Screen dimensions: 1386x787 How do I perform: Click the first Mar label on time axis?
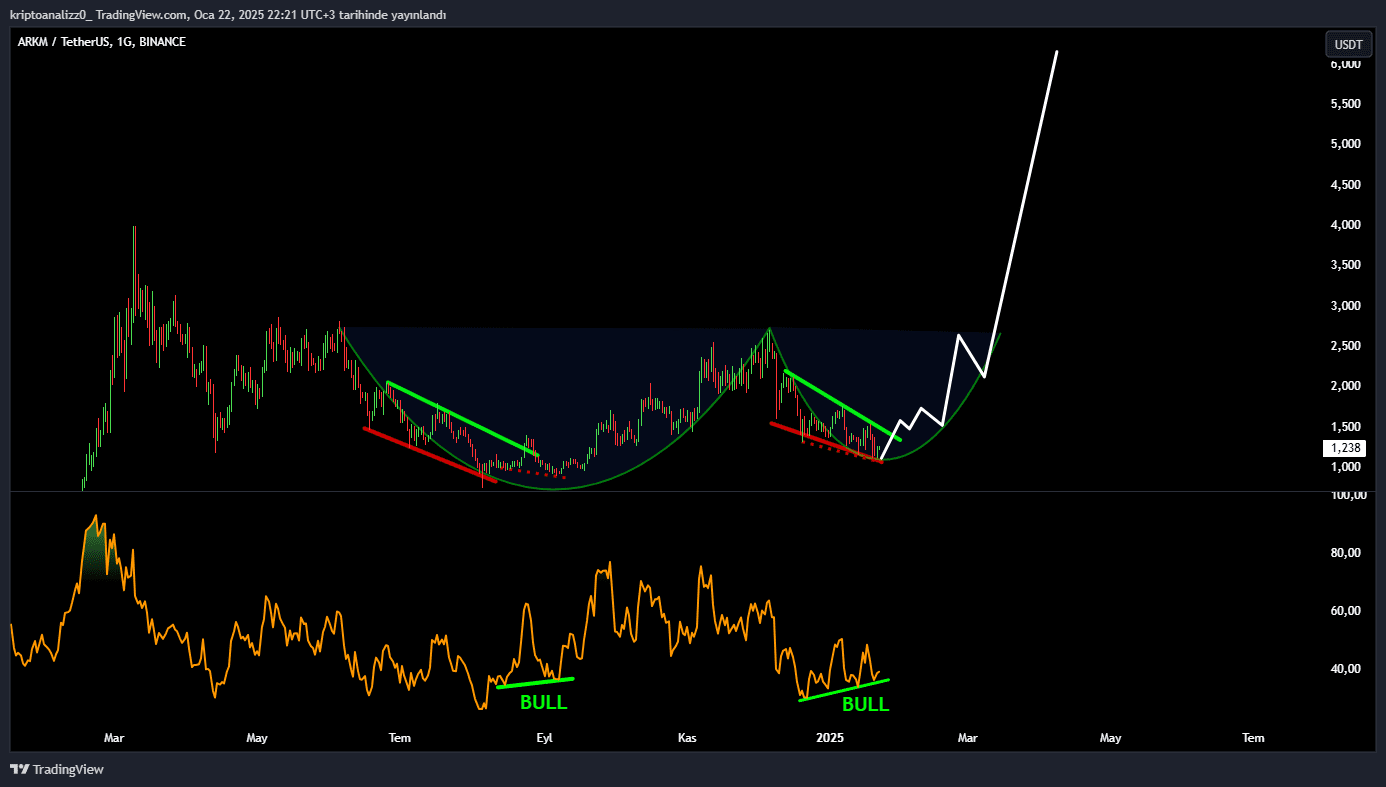coord(114,738)
